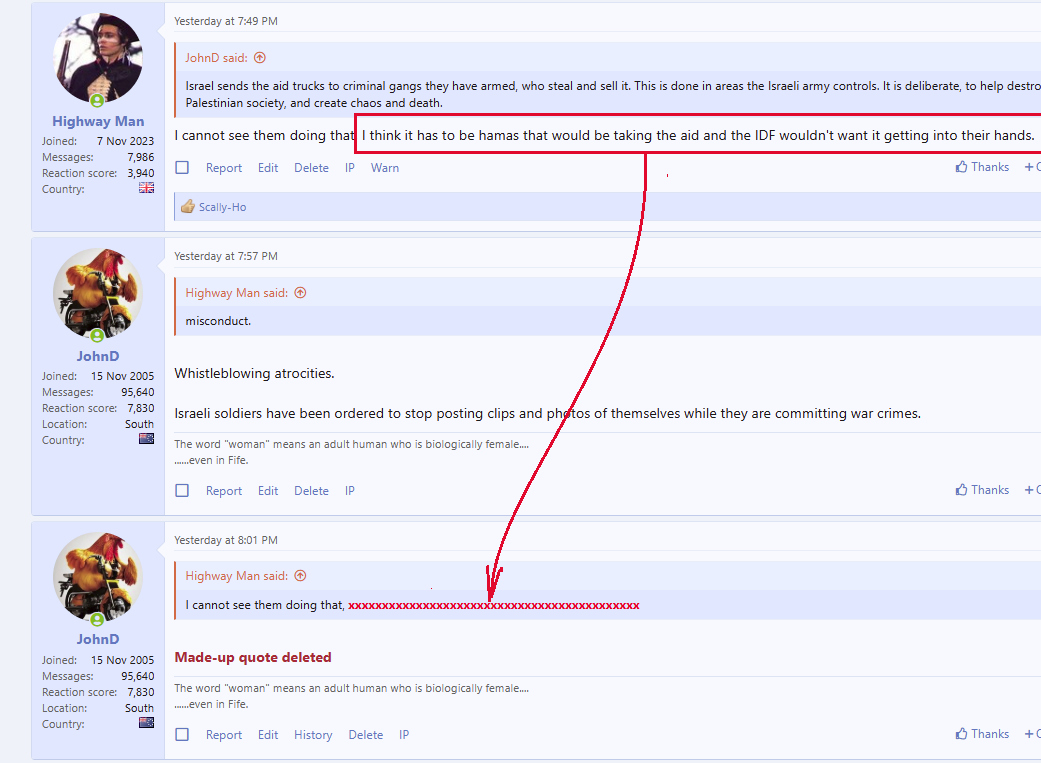Click Highway Man's avatar picture
Viewport: 1041px width, 763px height.
[97, 58]
